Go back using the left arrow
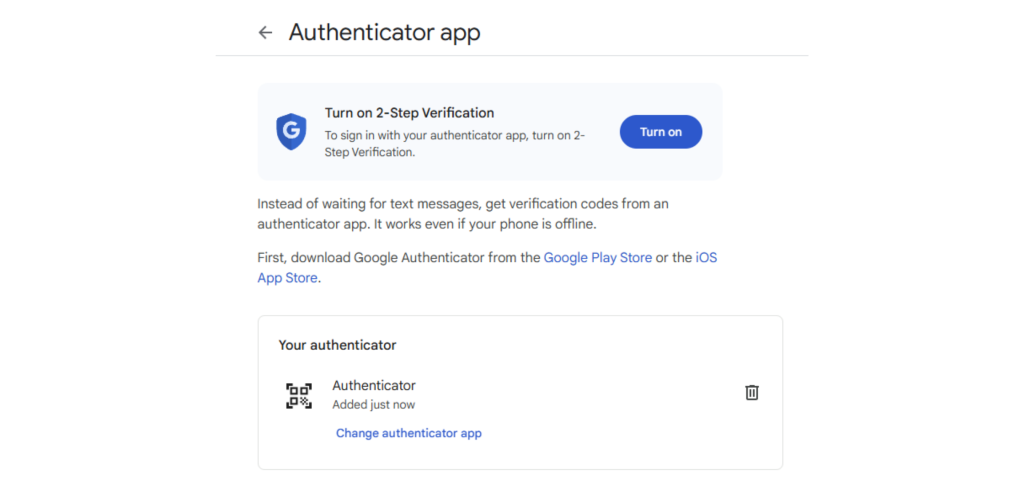The width and height of the screenshot is (1024, 500). [x=265, y=33]
